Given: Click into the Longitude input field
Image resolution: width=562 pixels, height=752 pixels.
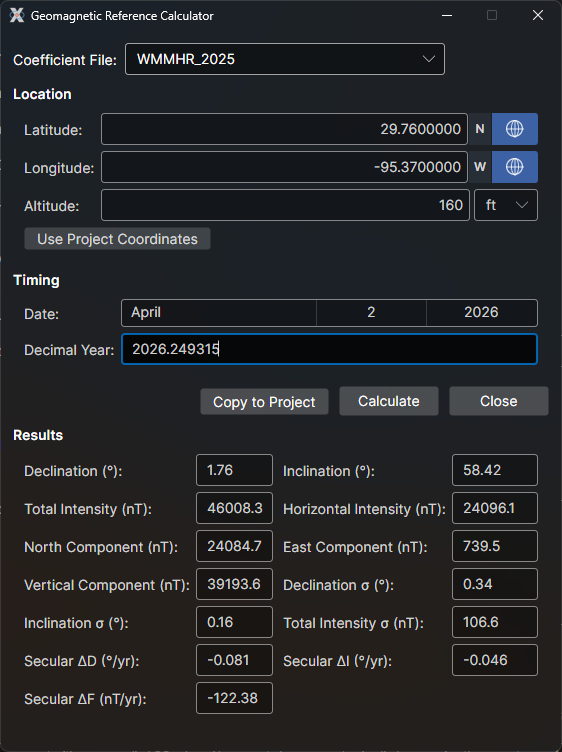Looking at the screenshot, I should (284, 167).
